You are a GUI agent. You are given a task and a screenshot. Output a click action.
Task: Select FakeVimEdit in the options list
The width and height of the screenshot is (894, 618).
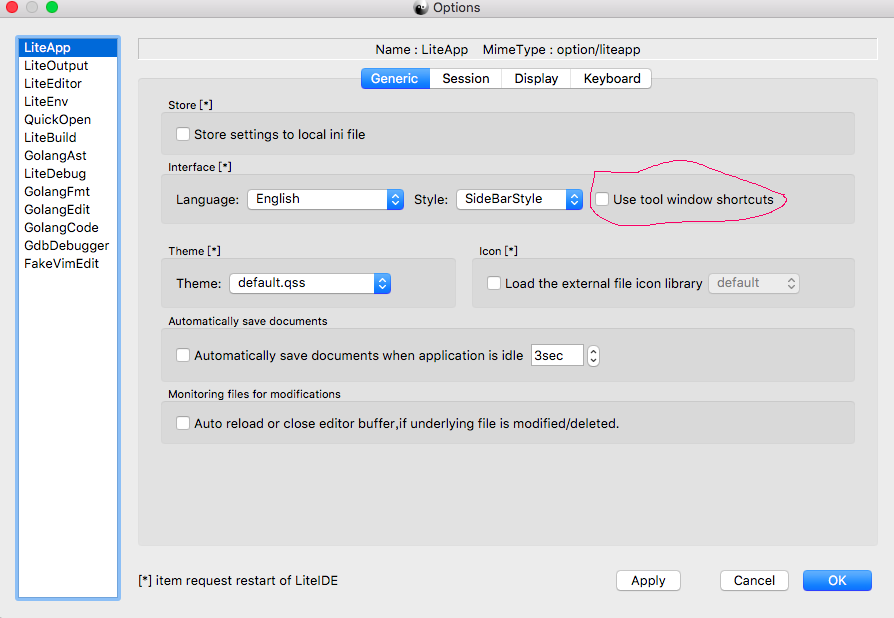(60, 263)
